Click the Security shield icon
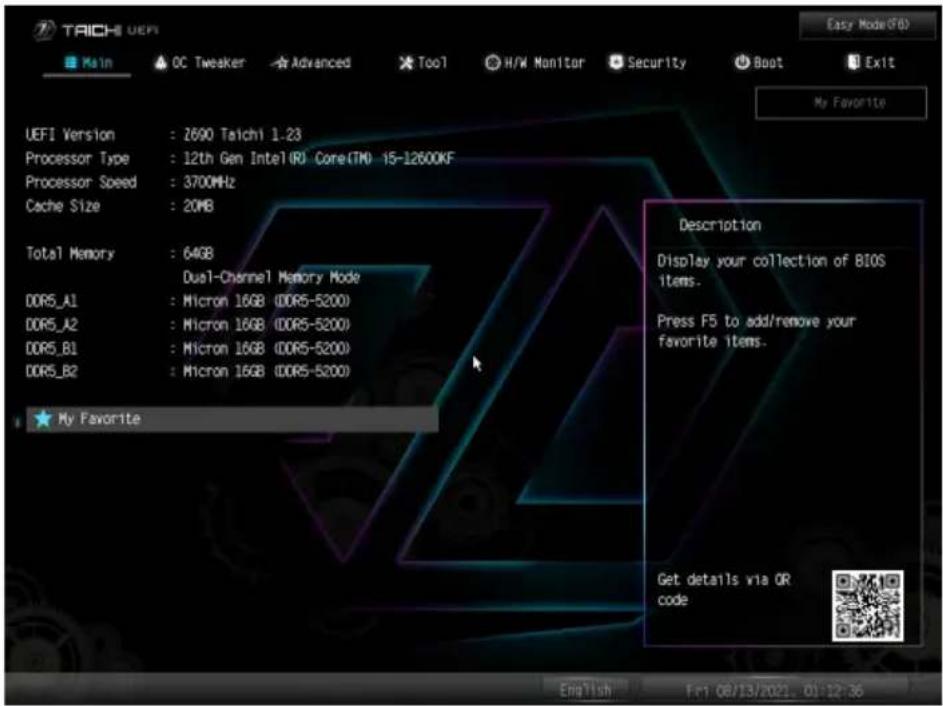Image resolution: width=943 pixels, height=706 pixels. tap(616, 62)
